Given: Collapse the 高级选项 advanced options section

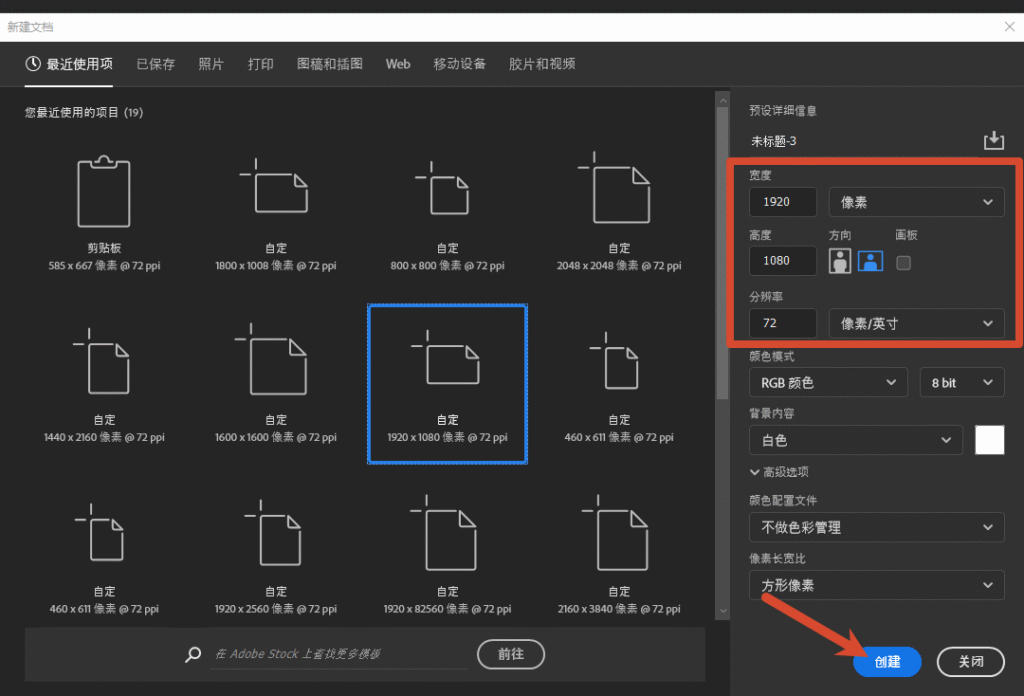Looking at the screenshot, I should [779, 472].
